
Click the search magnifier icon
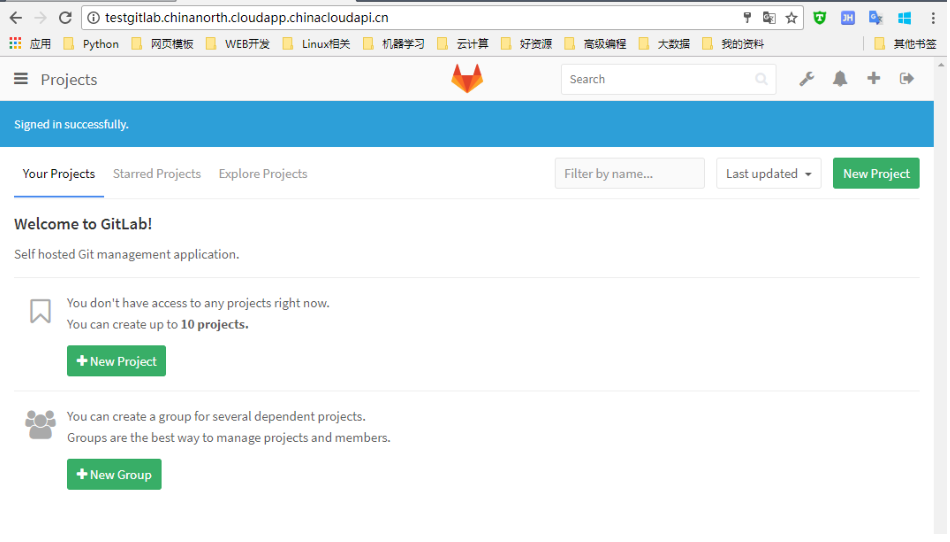pos(761,79)
